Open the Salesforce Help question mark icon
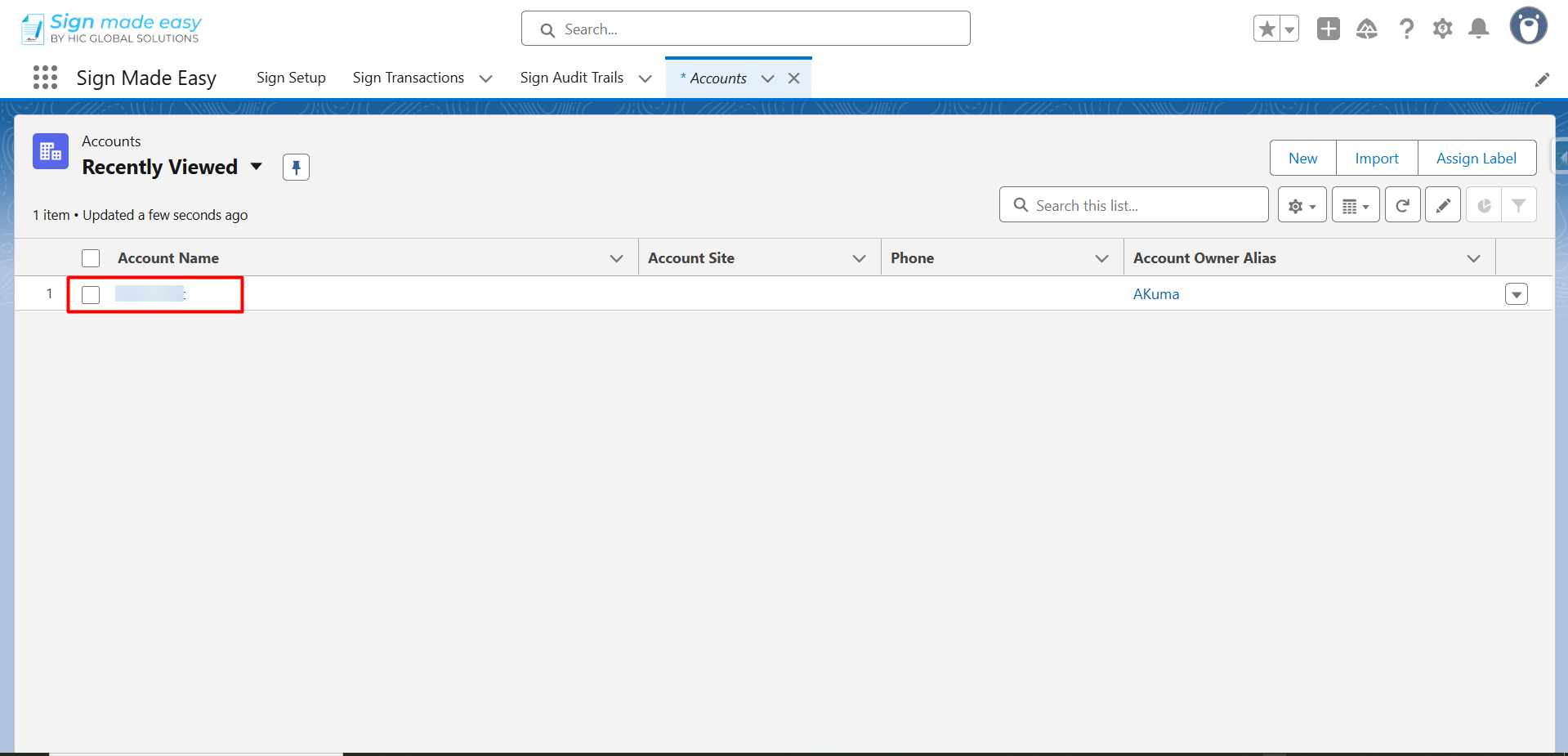Viewport: 1568px width, 756px height. 1406,28
